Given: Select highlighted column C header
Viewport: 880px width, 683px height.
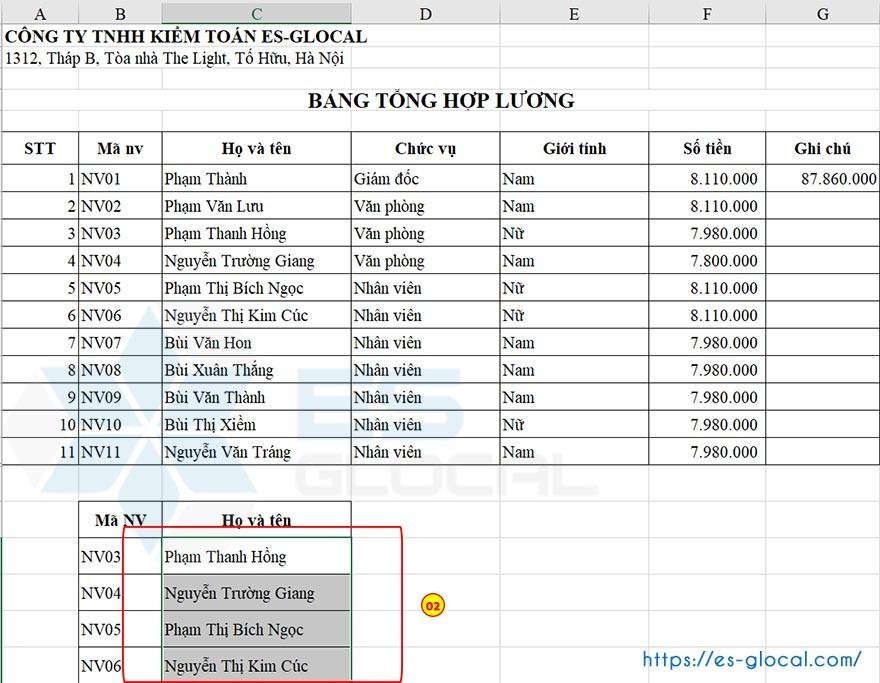Looking at the screenshot, I should tap(256, 13).
